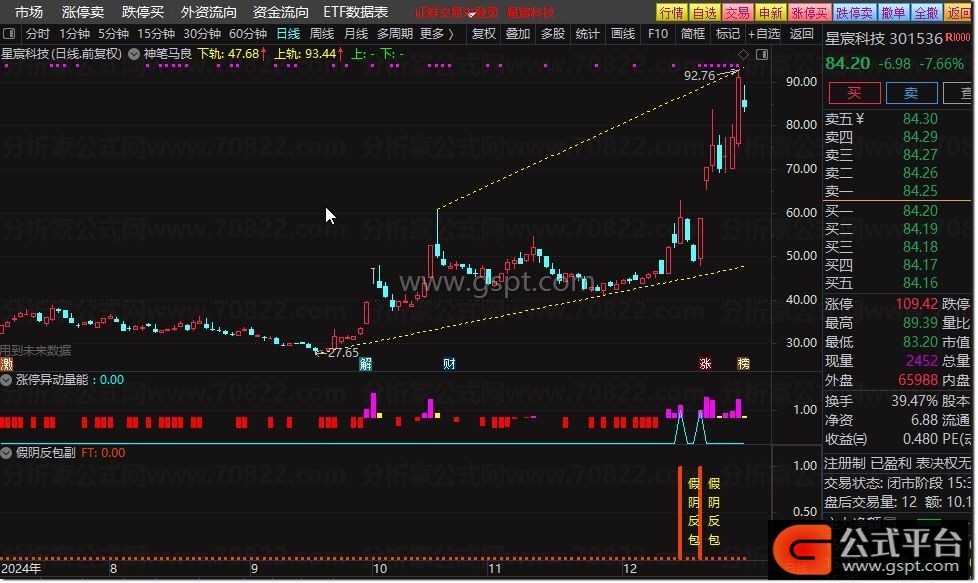Viewport: 978px width, 583px height.
Task: Click the blue 卖 sell button
Action: click(911, 94)
